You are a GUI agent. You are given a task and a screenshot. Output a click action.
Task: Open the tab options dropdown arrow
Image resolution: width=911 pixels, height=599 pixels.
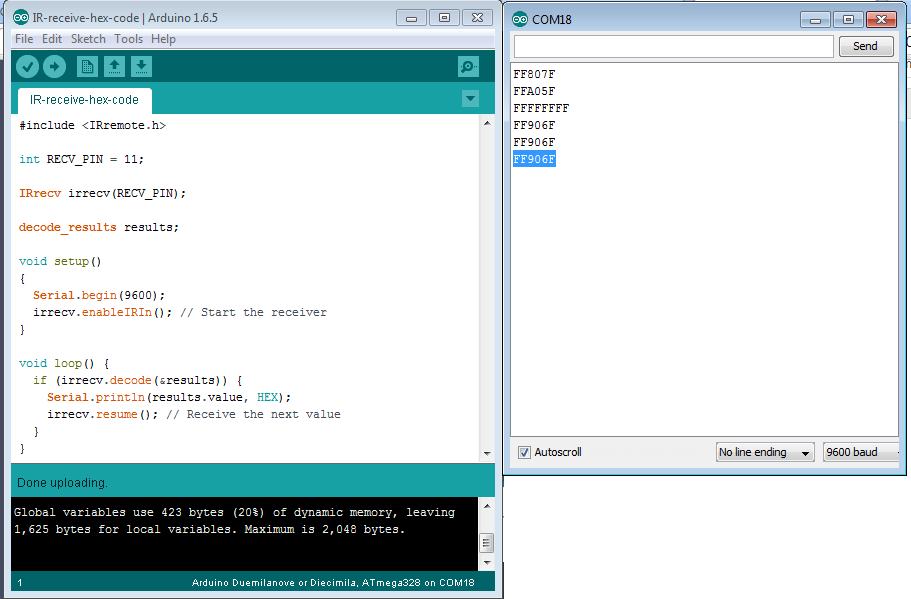pyautogui.click(x=470, y=98)
